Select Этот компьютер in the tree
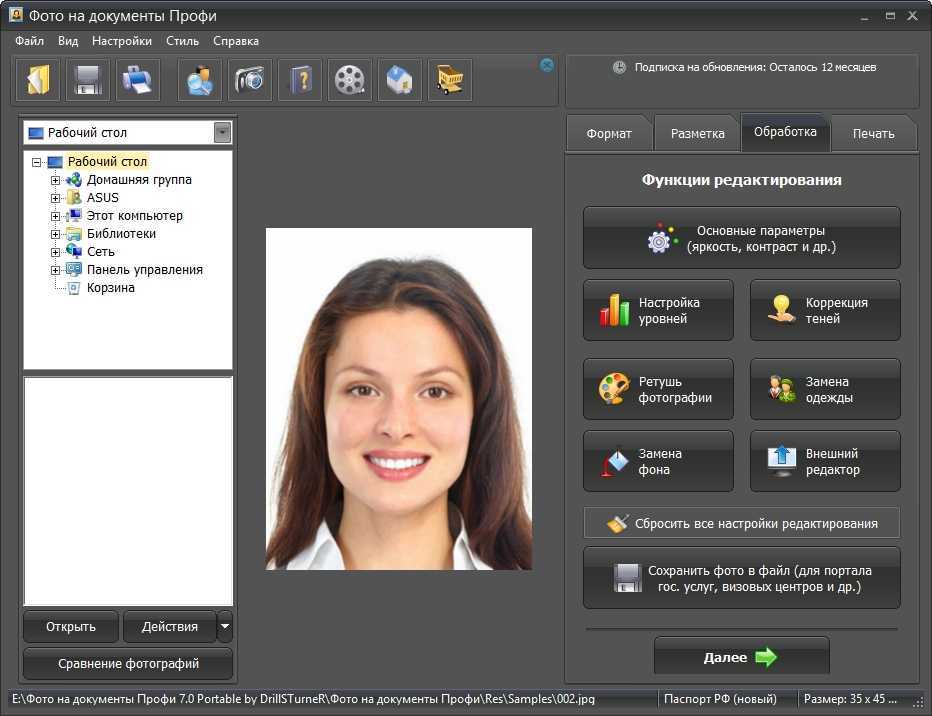 pyautogui.click(x=134, y=216)
